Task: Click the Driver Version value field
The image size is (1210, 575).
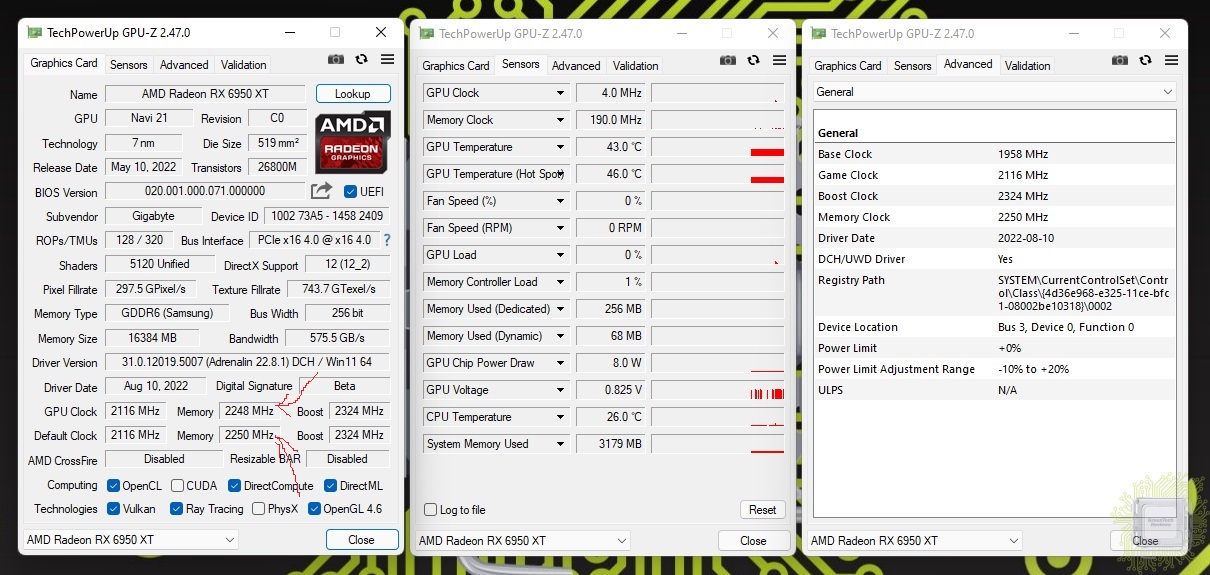Action: click(247, 362)
